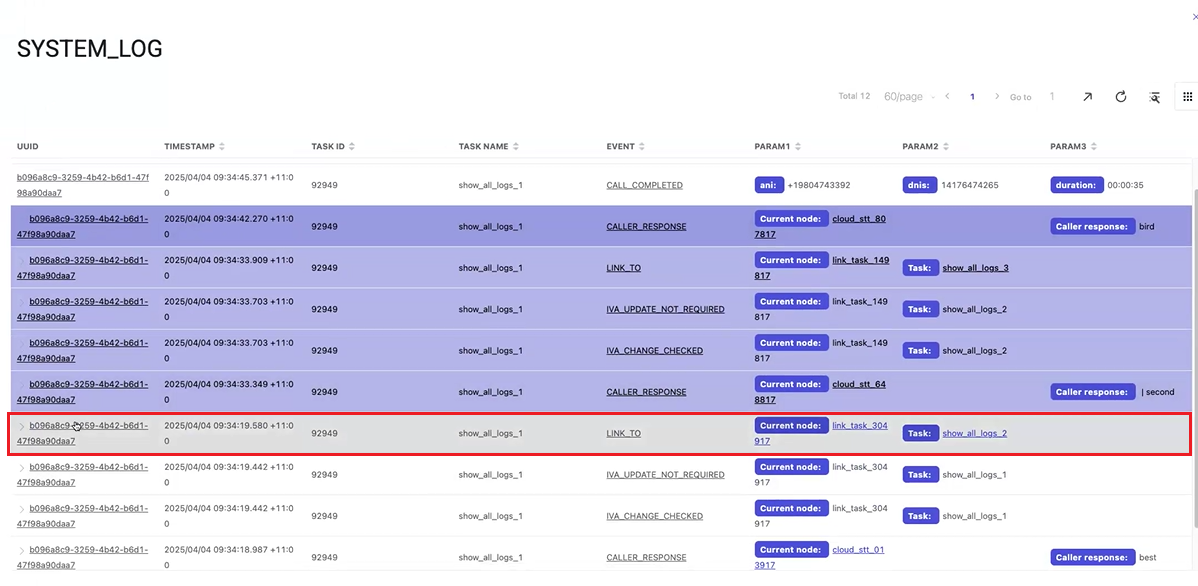
Task: Click the dnis badge in CALL_COMPLETED row
Action: pos(920,185)
